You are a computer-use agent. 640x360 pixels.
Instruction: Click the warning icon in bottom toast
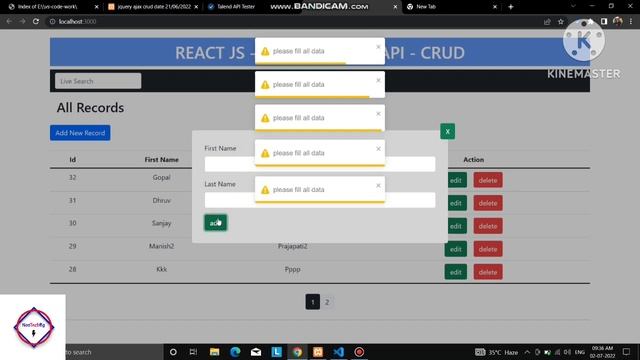[265, 190]
